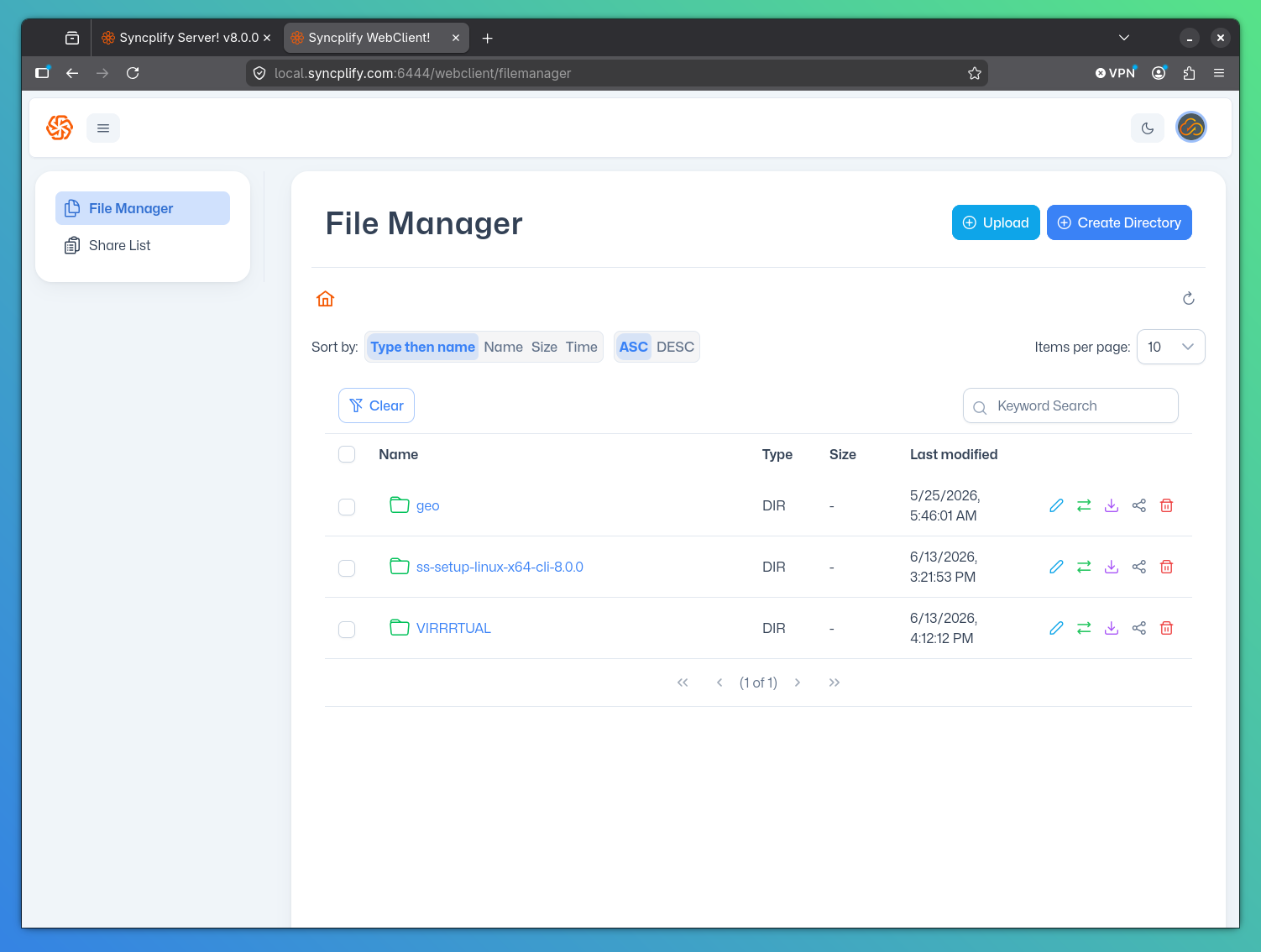Click the rename pencil icon for geo
This screenshot has width=1261, height=952.
1056,505
